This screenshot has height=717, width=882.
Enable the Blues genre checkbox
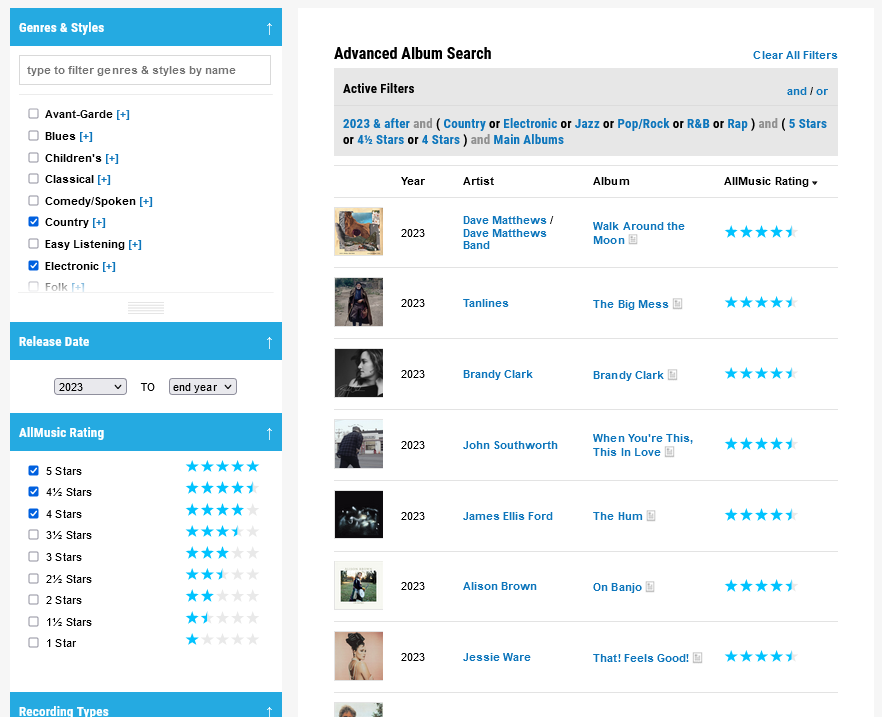coord(34,136)
